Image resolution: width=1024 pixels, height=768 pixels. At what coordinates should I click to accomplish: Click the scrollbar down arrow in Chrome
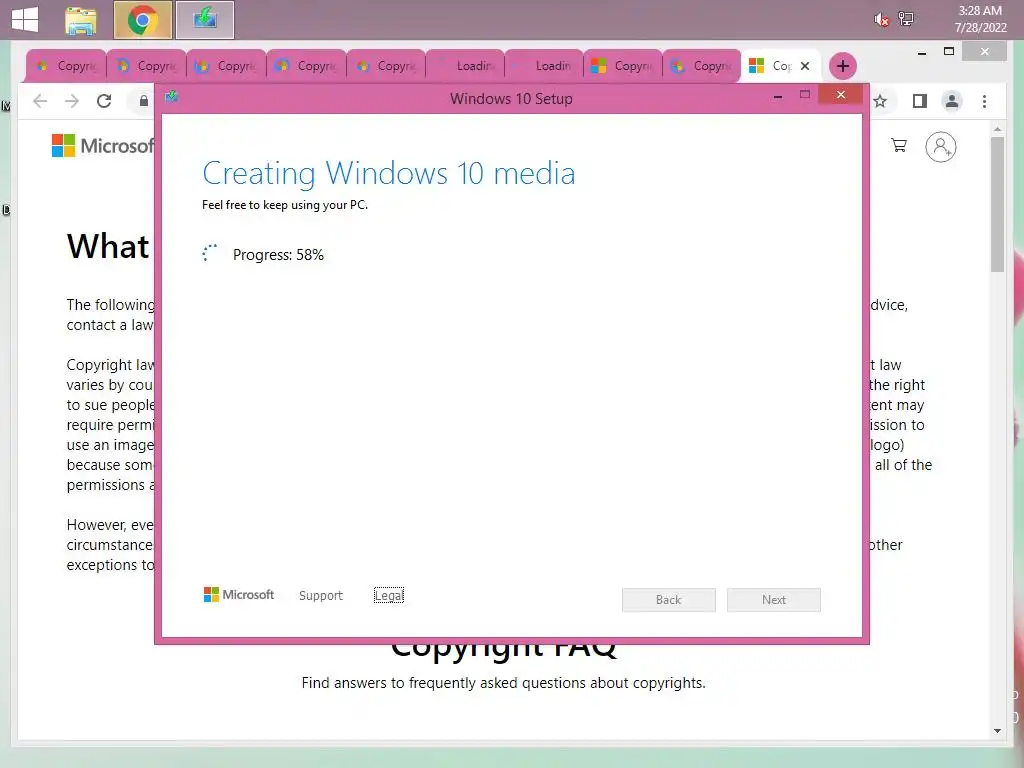pyautogui.click(x=997, y=731)
